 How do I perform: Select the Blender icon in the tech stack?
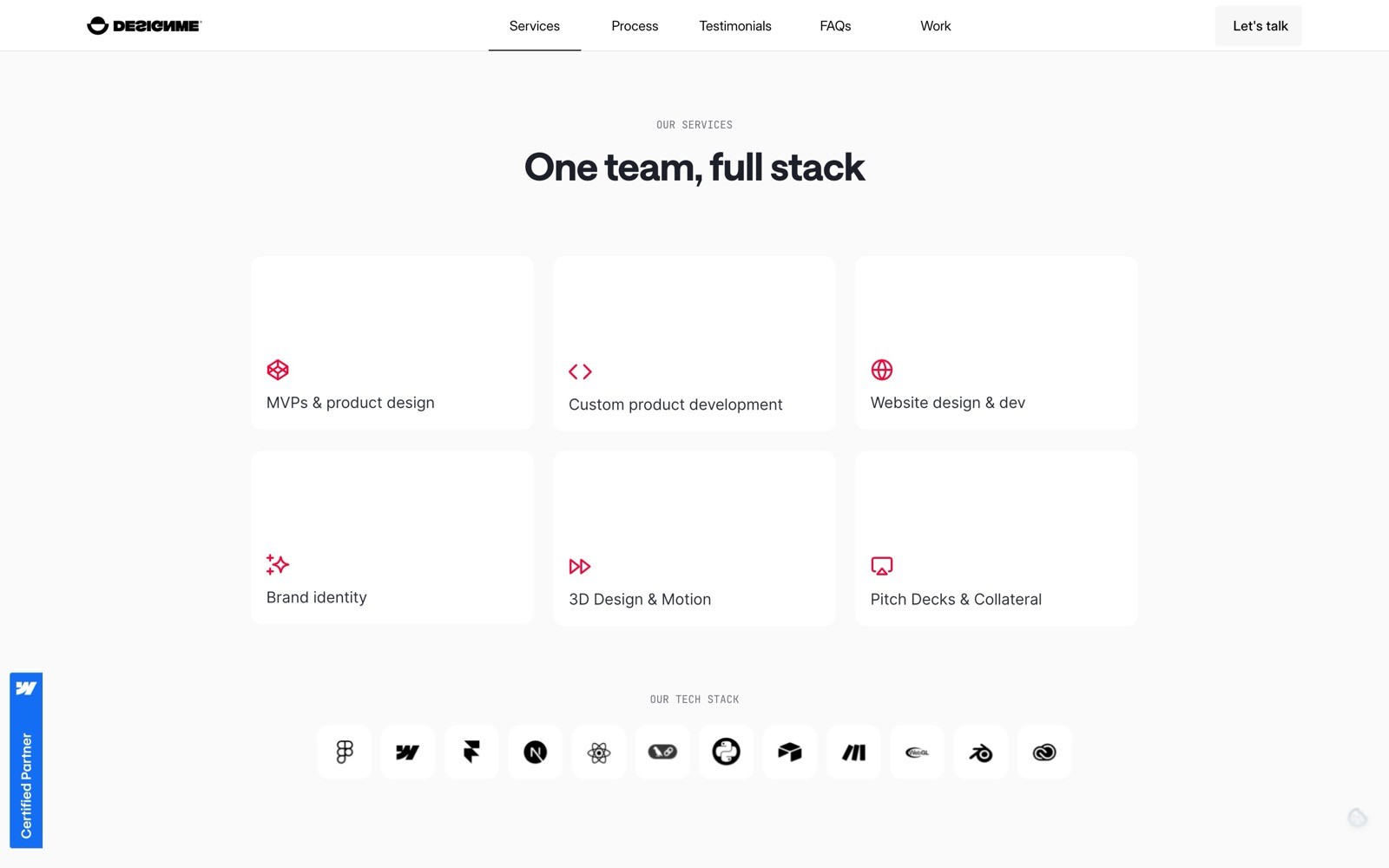pyautogui.click(x=981, y=752)
